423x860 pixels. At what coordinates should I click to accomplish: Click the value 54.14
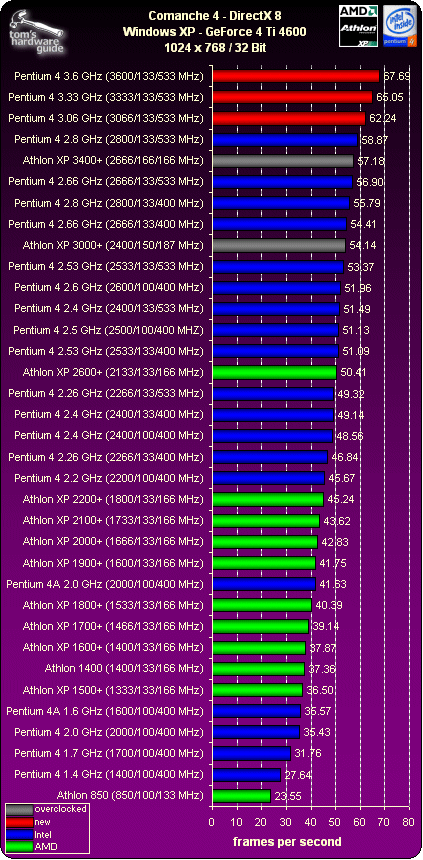(x=363, y=245)
